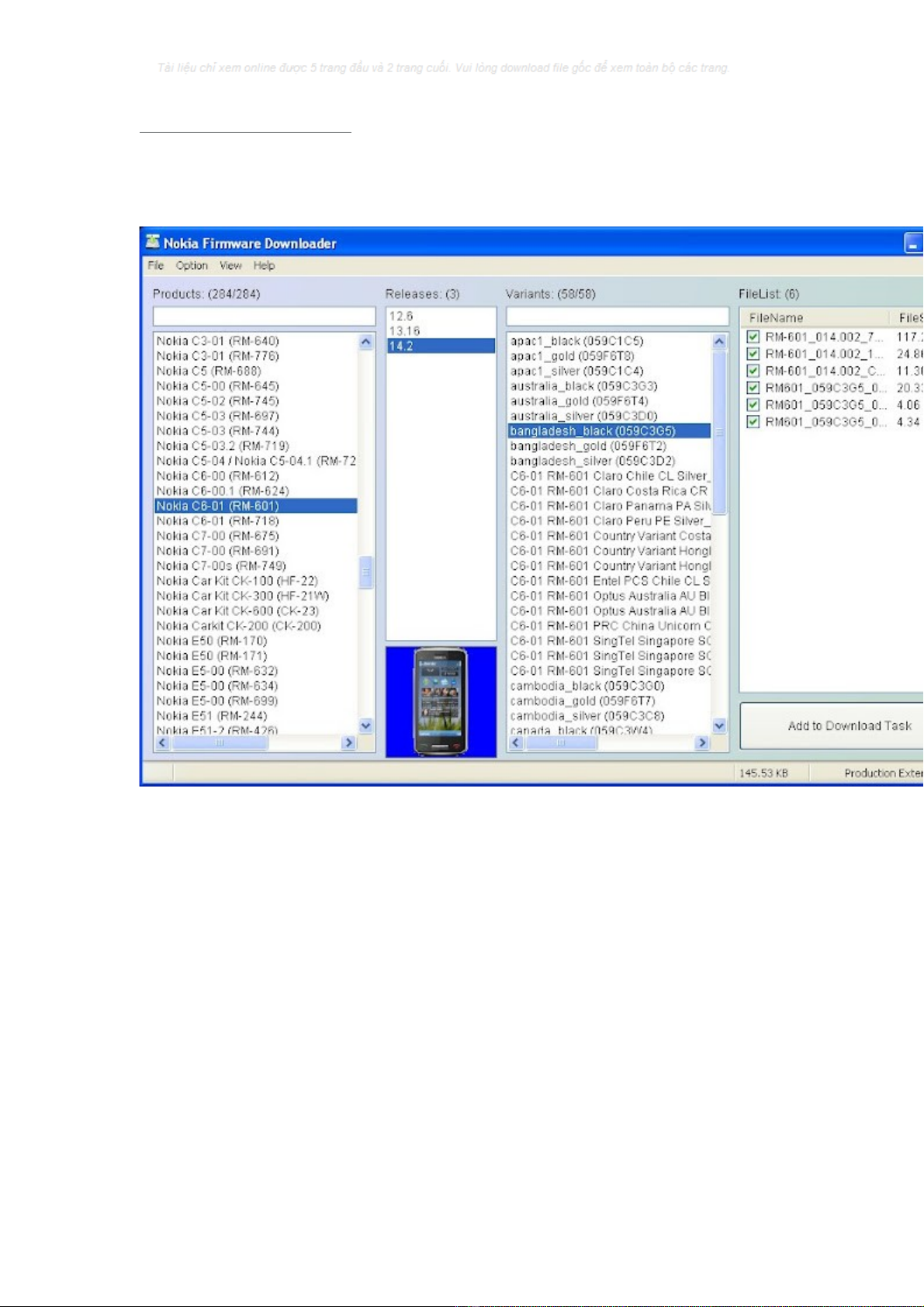The height and width of the screenshot is (1307, 924).
Task: Select C6-01 RM-601 Entel PCS Chile variant
Action: click(610, 581)
